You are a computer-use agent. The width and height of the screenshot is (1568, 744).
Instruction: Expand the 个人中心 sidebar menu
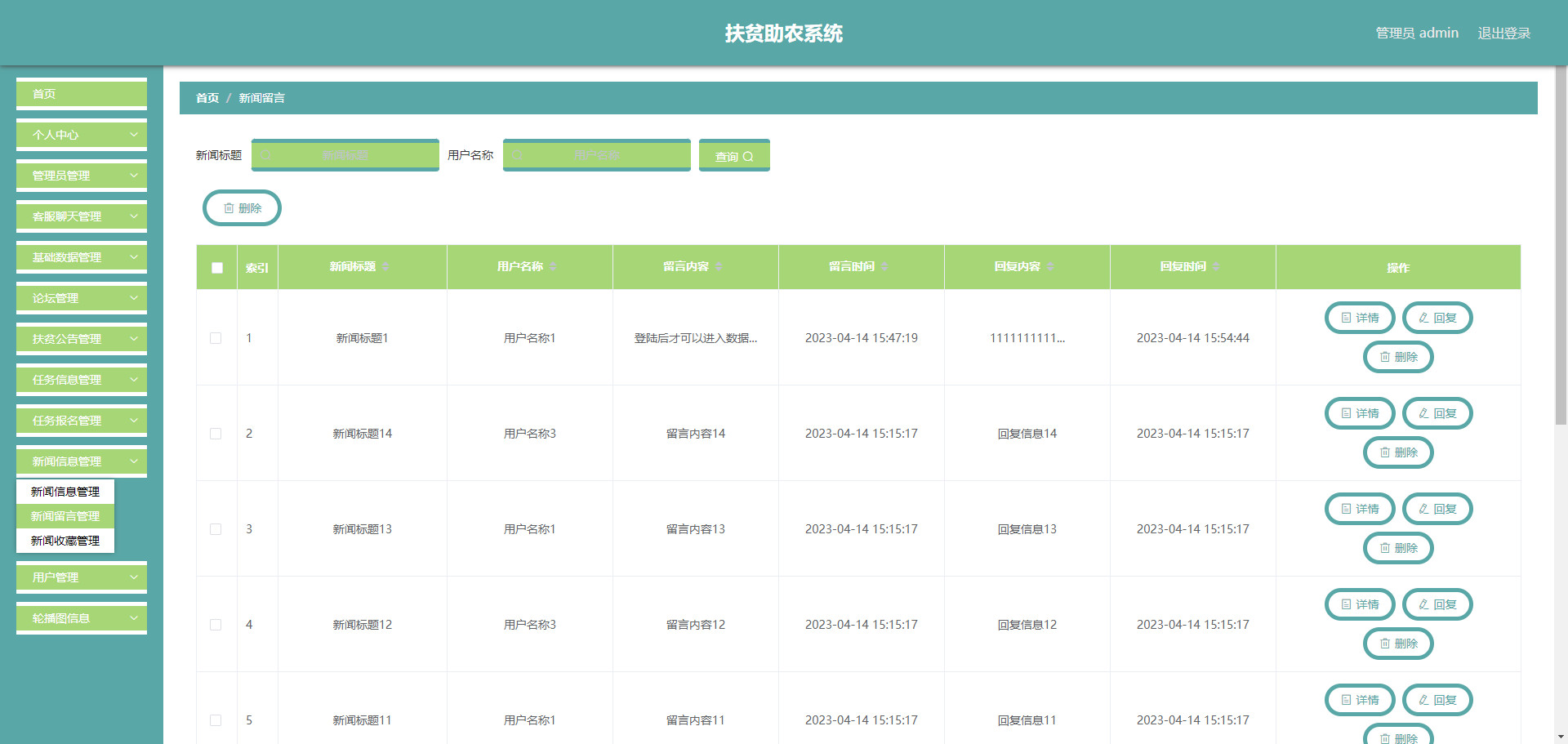point(82,135)
